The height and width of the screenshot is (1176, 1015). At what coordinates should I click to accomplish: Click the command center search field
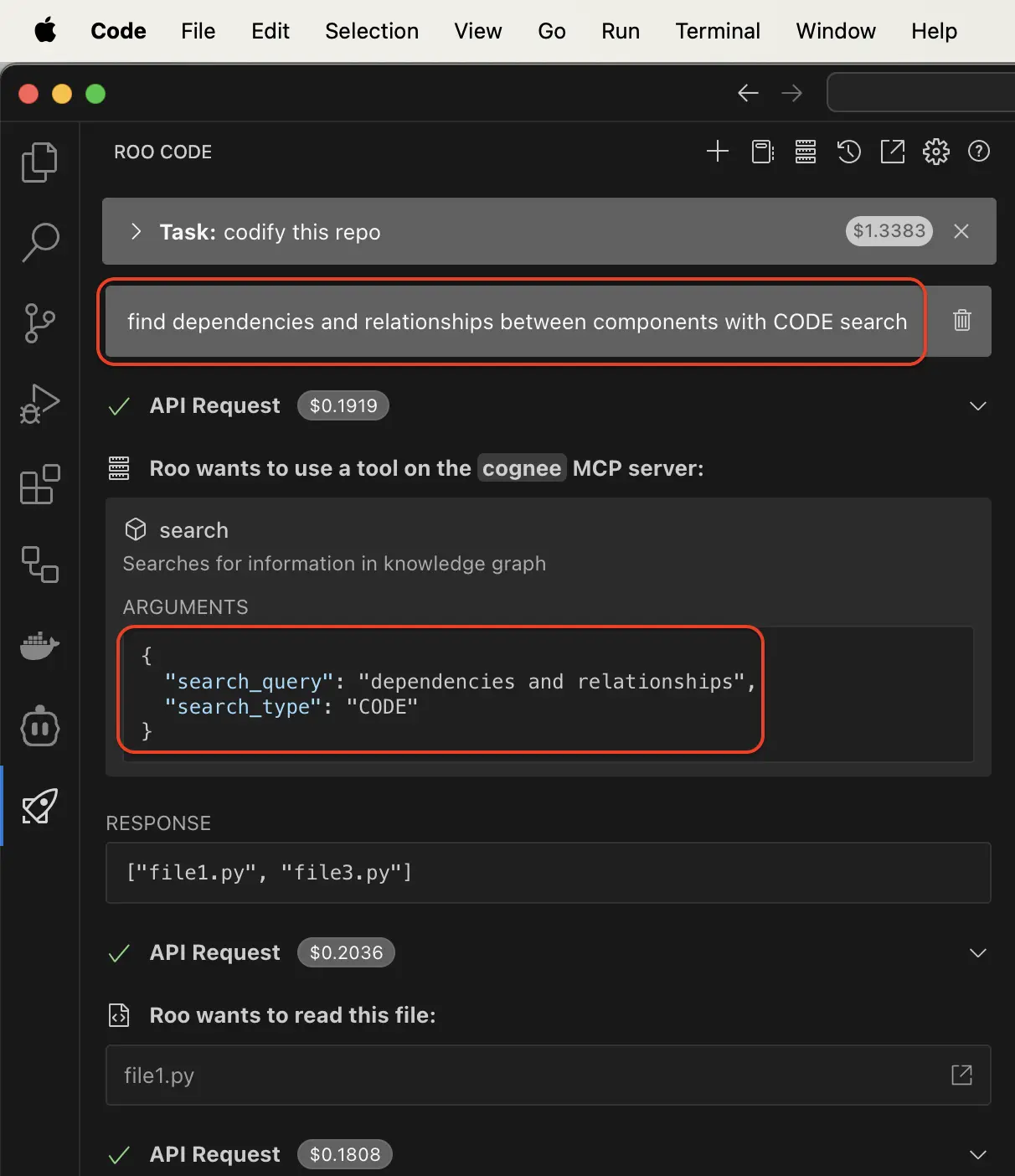point(921,92)
